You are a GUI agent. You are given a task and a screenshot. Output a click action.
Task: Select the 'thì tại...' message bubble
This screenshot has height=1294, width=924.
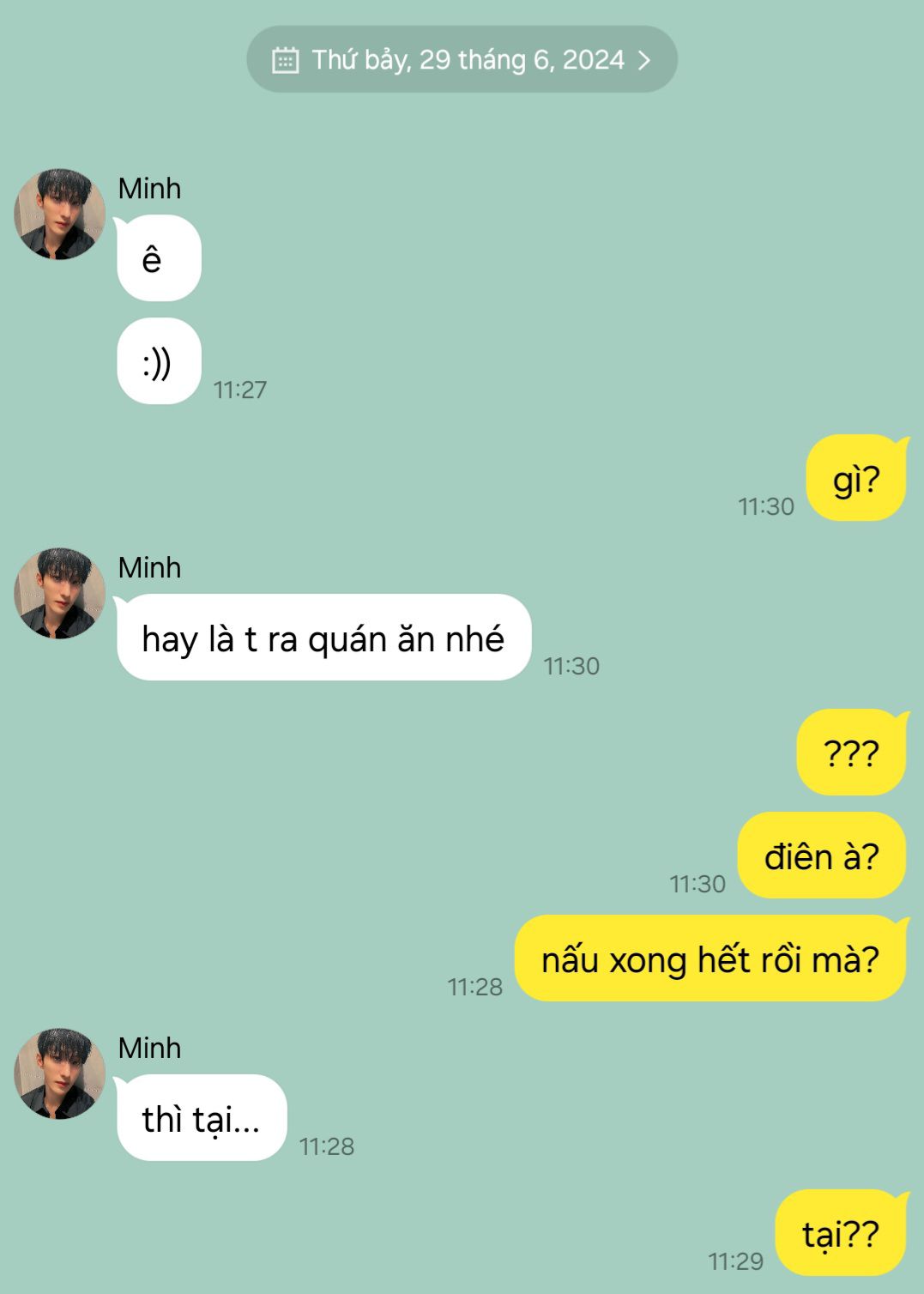tap(202, 1118)
